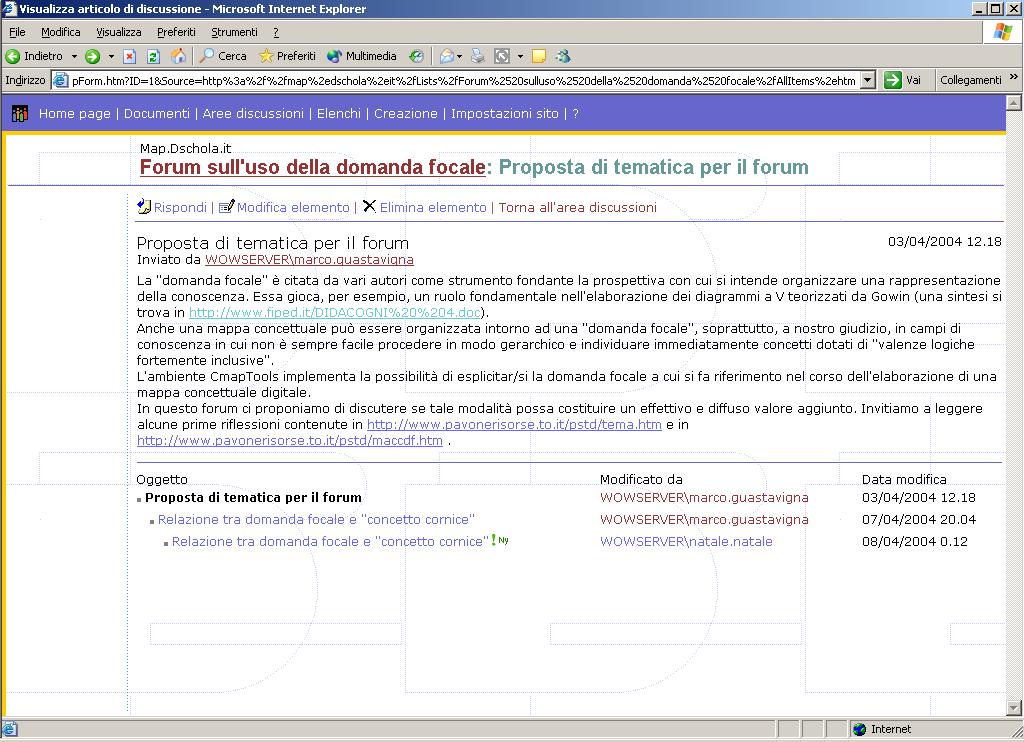
Task: Click the Refresh page icon
Action: pos(154,56)
